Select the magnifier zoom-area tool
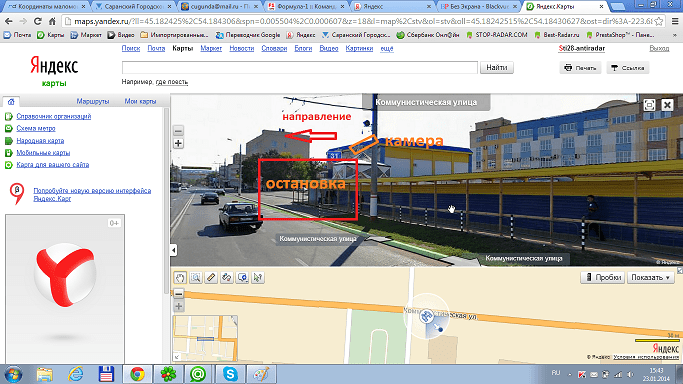Screen dimensions: 683x384 (196, 277)
